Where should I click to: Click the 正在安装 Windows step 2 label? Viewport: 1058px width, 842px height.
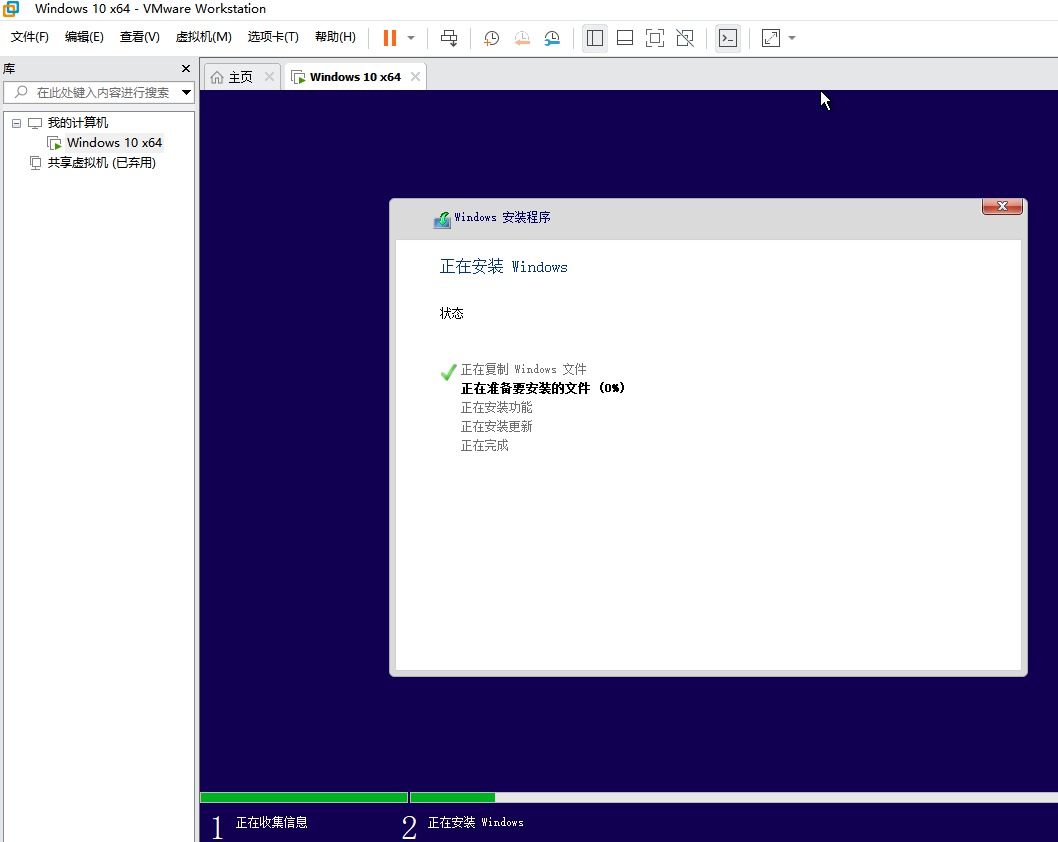[x=475, y=822]
